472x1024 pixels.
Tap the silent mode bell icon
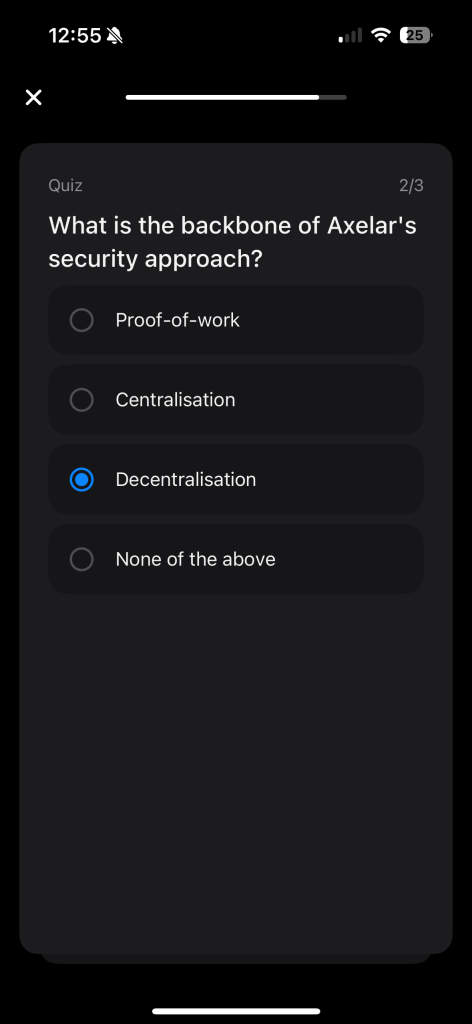pyautogui.click(x=115, y=36)
